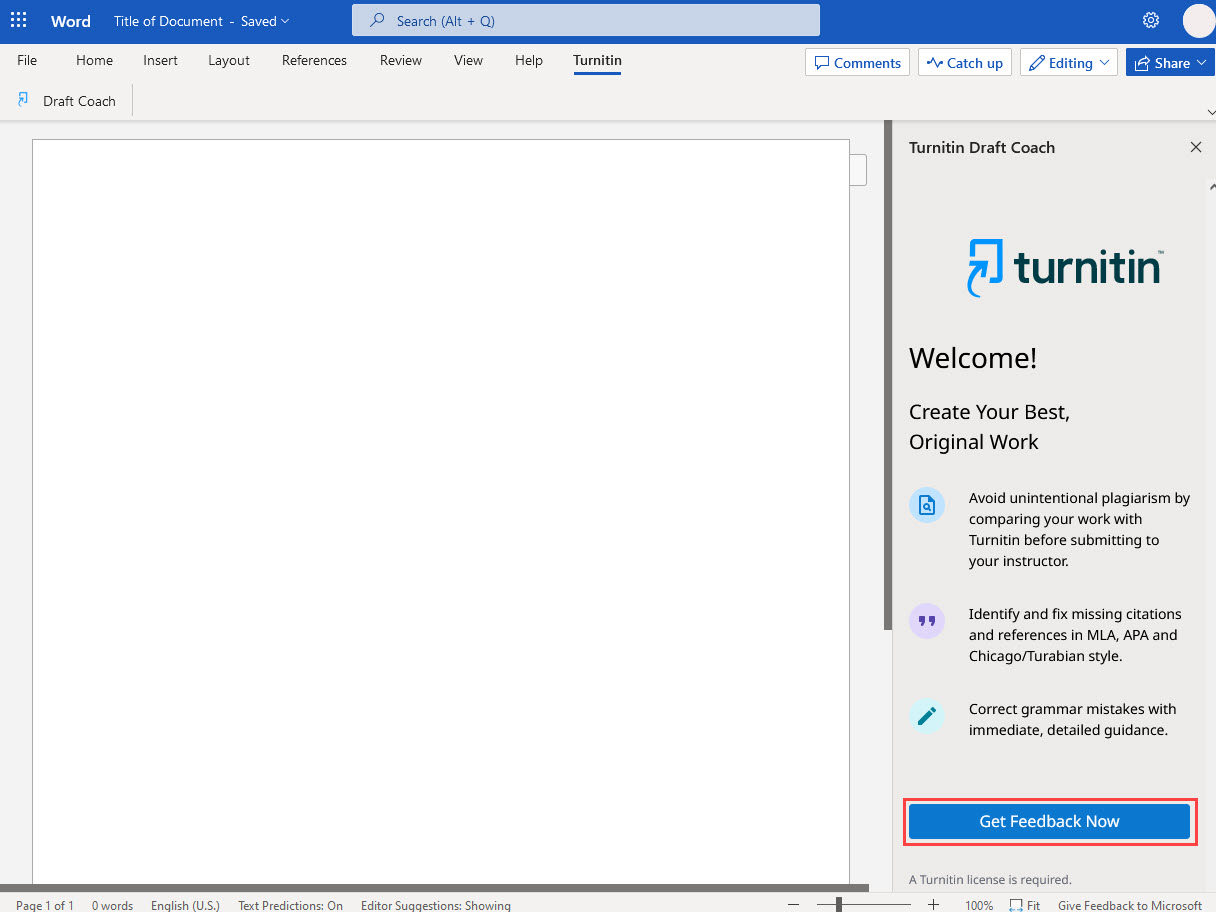Launch Draft Coach from the ribbon

(67, 101)
